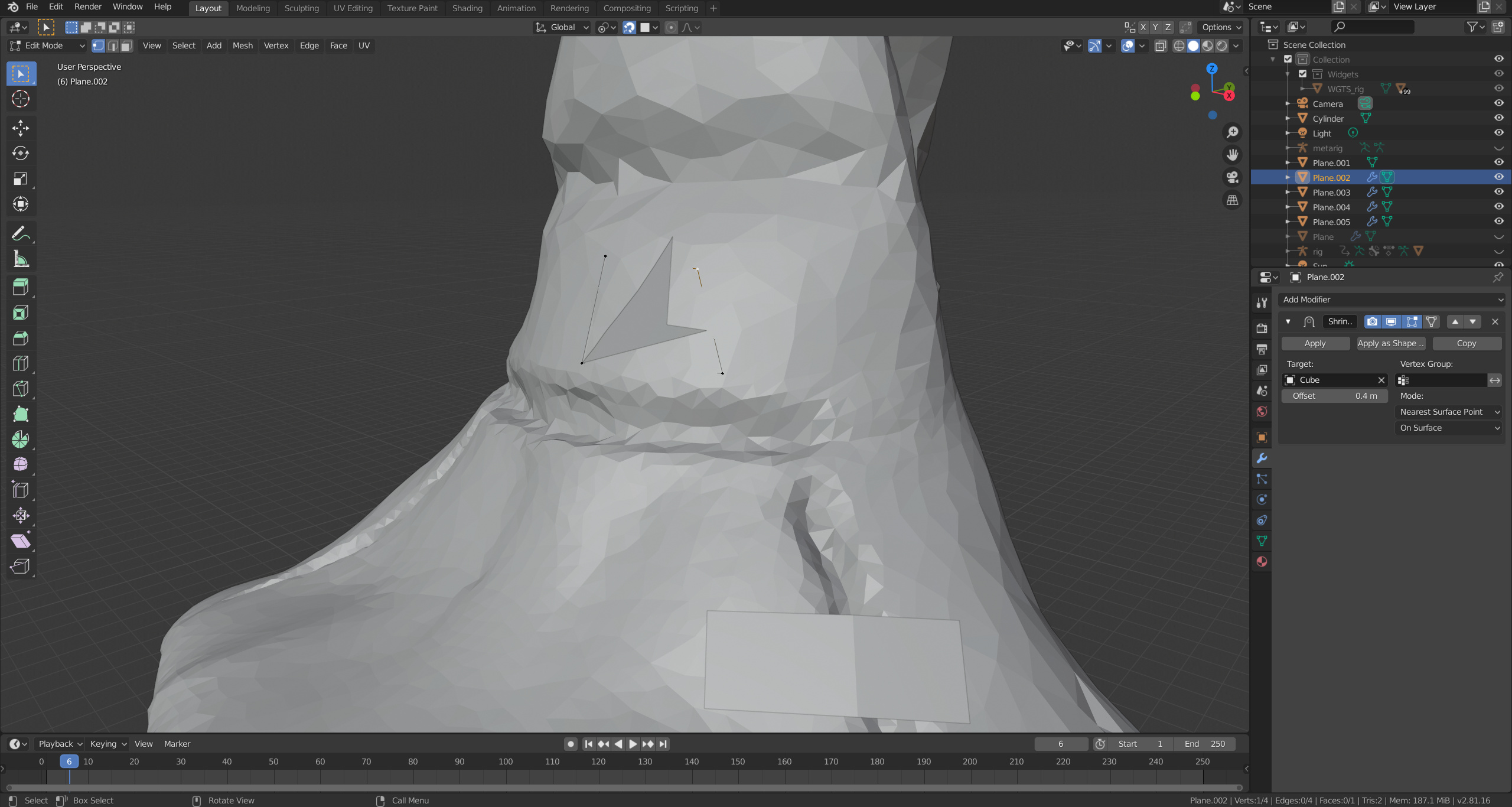The image size is (1512, 807).
Task: Select the Spin tool
Action: 21,440
